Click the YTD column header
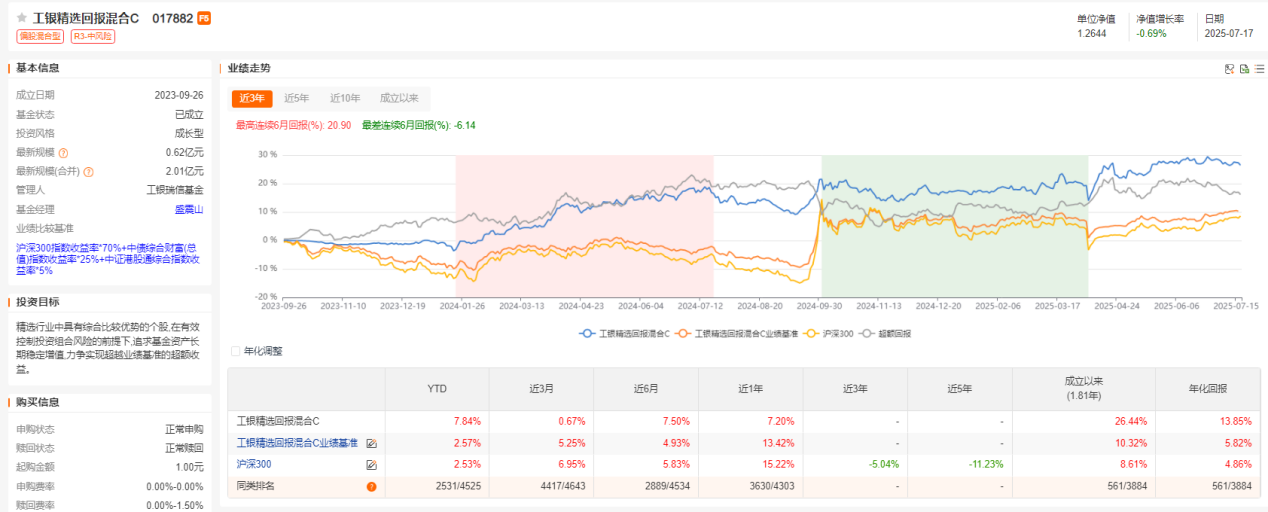The width and height of the screenshot is (1268, 512). (x=437, y=389)
